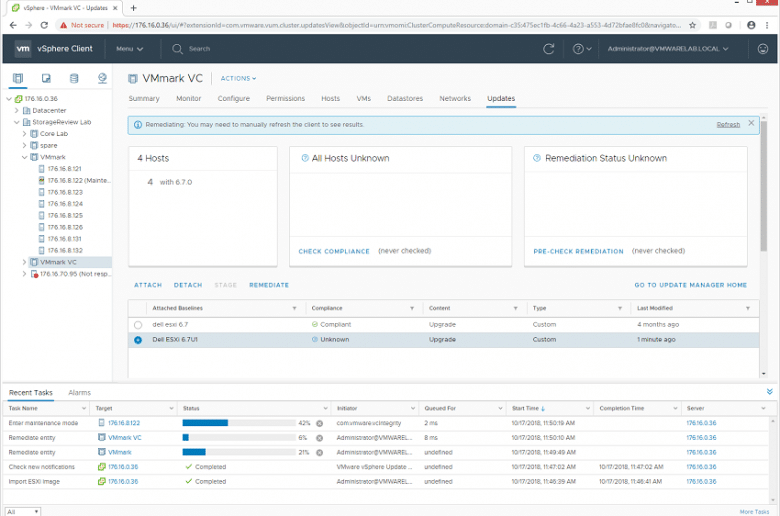
Task: Click the DETACH baseline button
Action: [188, 285]
